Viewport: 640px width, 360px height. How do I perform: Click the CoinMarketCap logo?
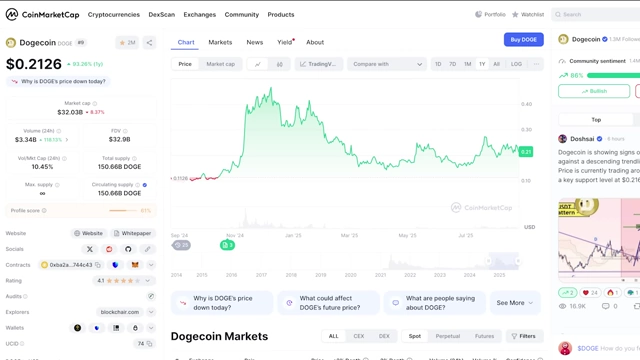pyautogui.click(x=42, y=14)
